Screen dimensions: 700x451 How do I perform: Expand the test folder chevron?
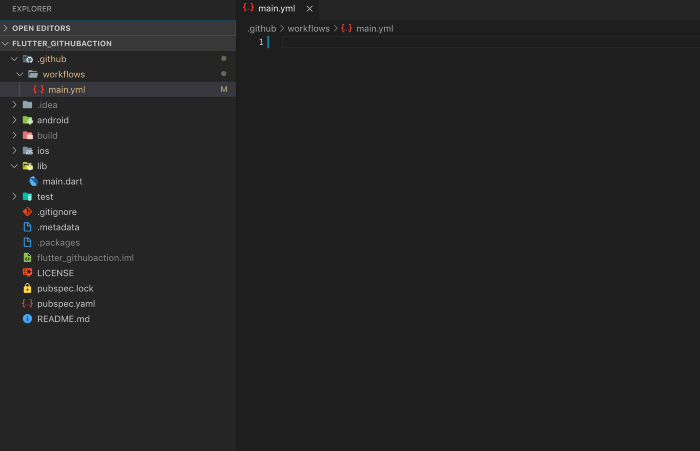click(x=14, y=197)
